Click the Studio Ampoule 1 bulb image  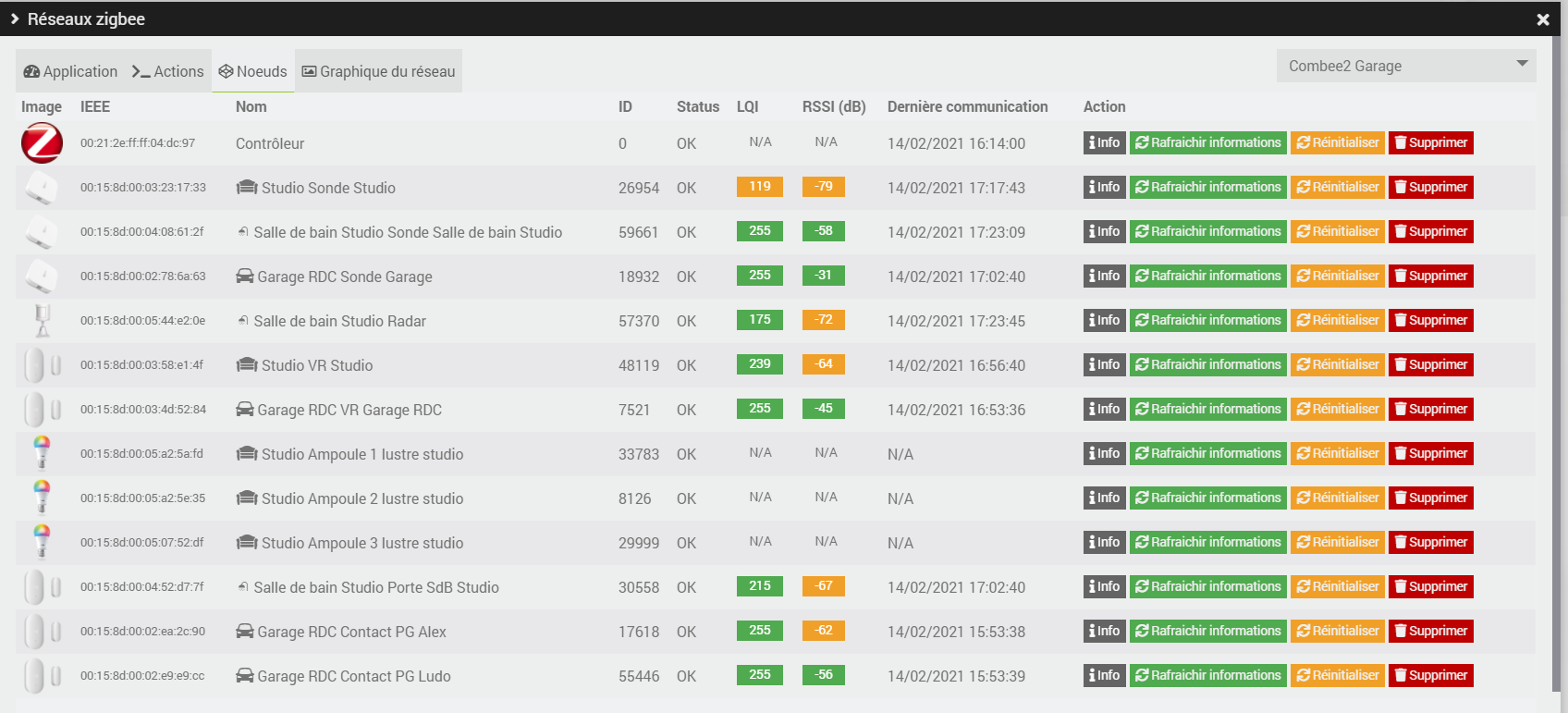[42, 454]
